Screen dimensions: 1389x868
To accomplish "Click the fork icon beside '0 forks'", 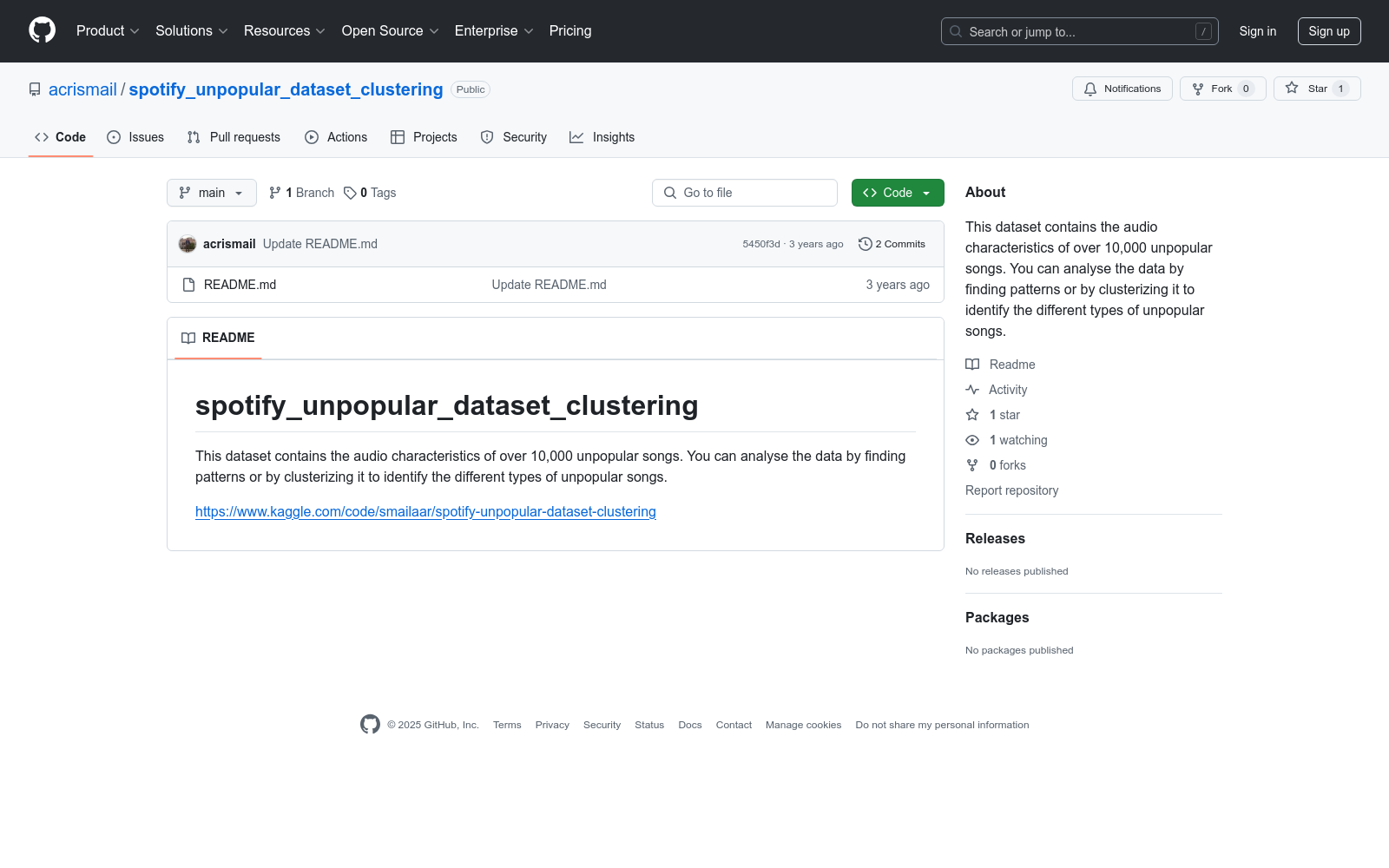I will [x=972, y=465].
